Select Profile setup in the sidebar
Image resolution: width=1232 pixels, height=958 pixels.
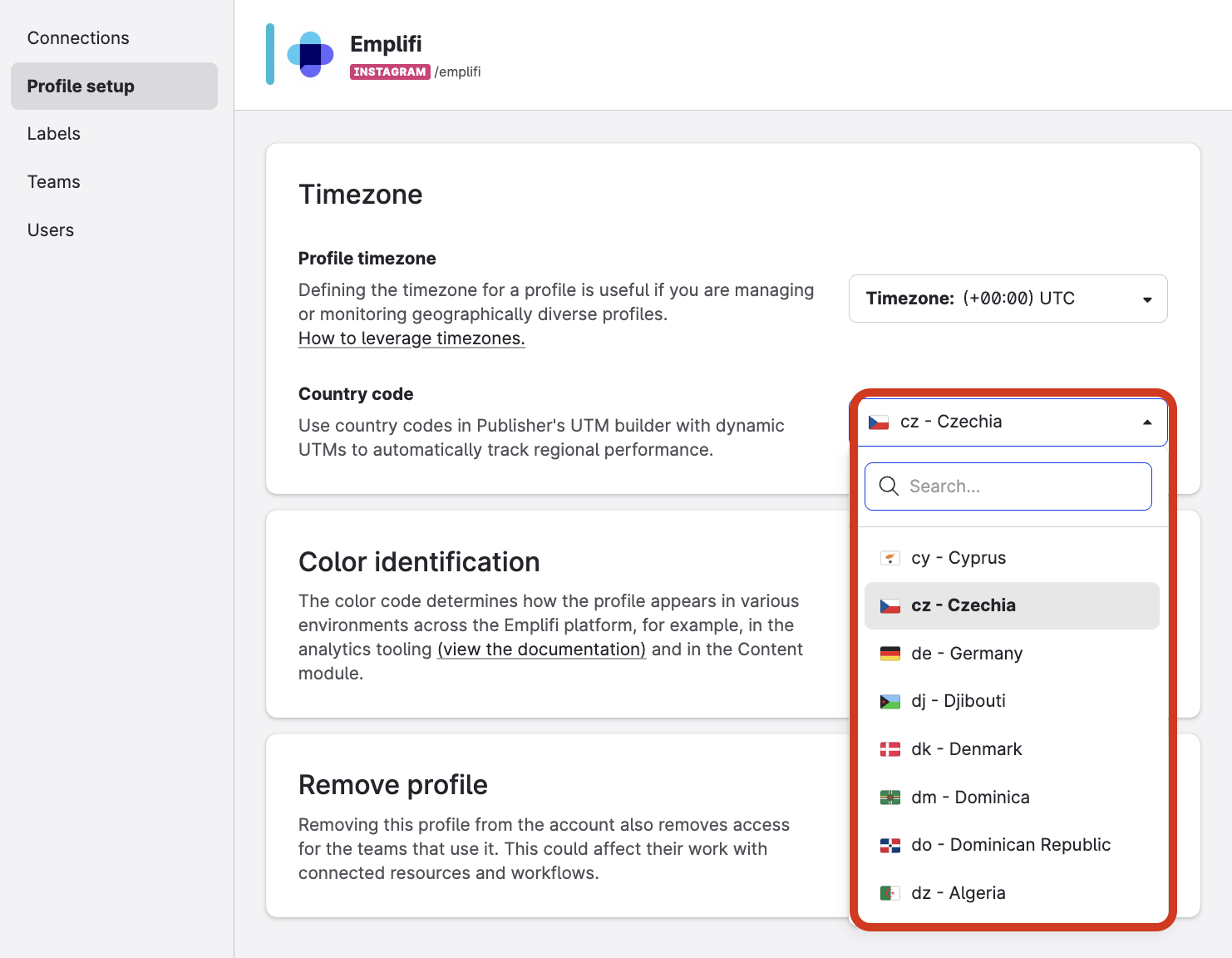(114, 86)
